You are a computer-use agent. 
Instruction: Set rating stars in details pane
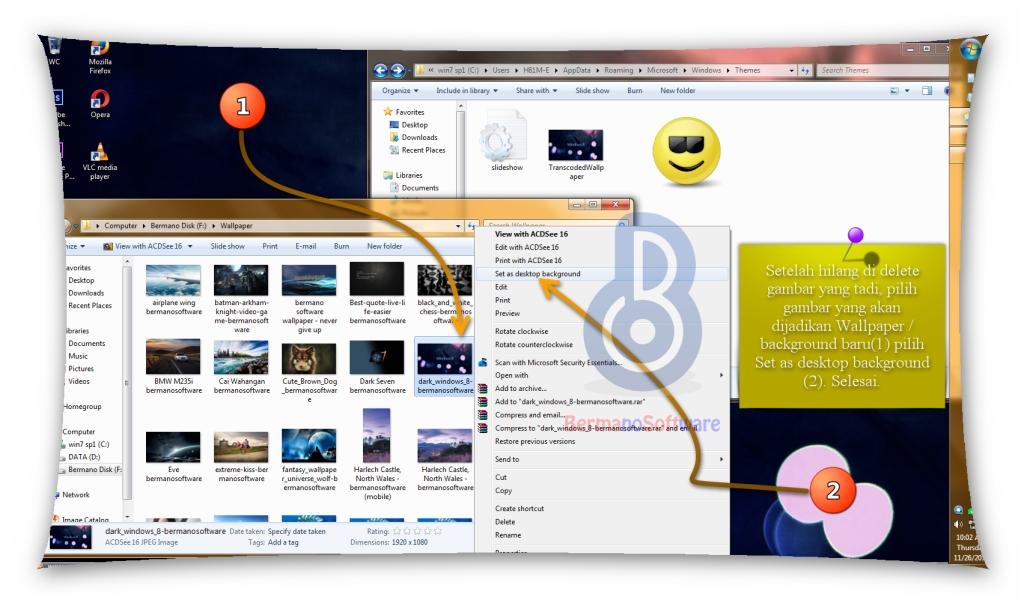(417, 531)
